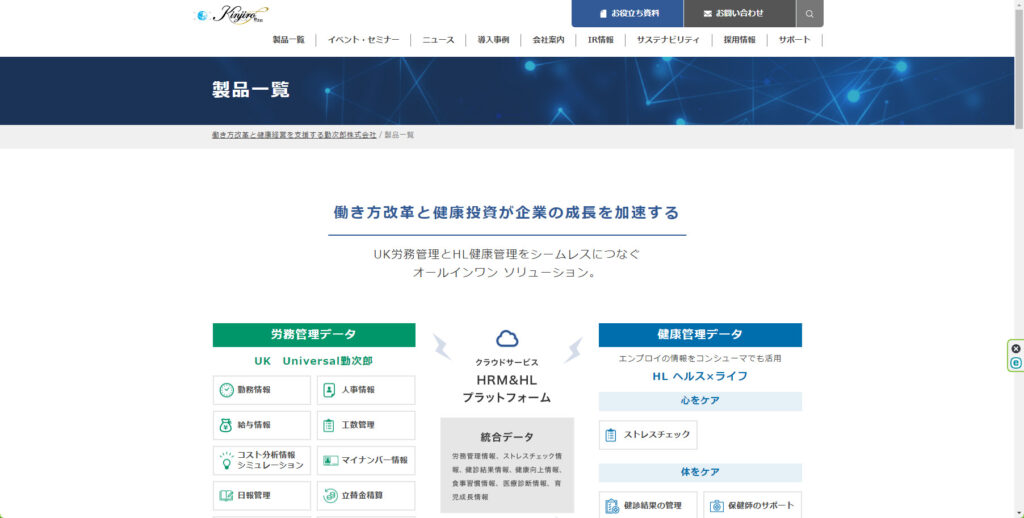Click the checklist icon for ストレスチェック

[x=611, y=435]
